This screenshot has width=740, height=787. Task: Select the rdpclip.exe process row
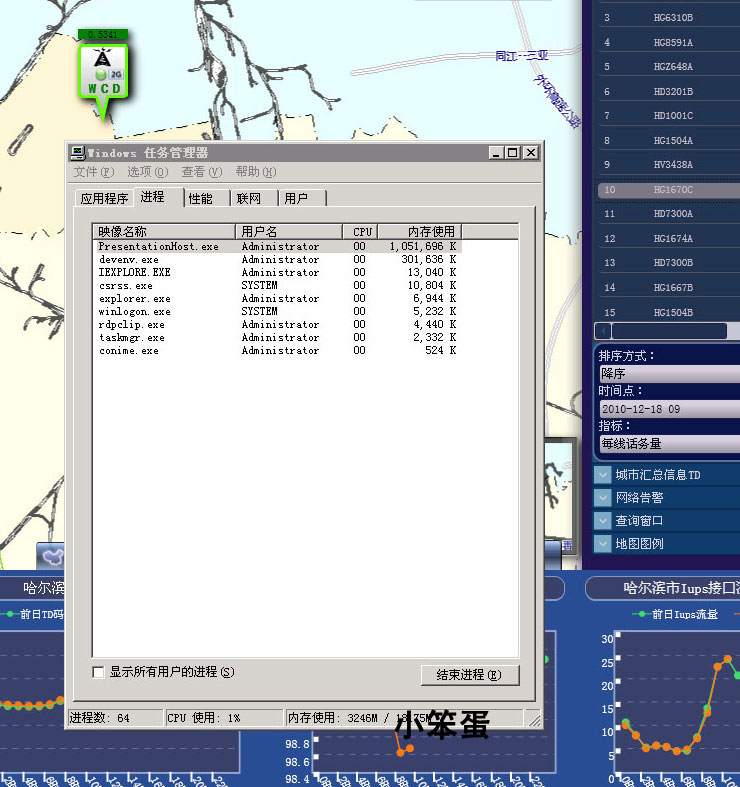[278, 325]
